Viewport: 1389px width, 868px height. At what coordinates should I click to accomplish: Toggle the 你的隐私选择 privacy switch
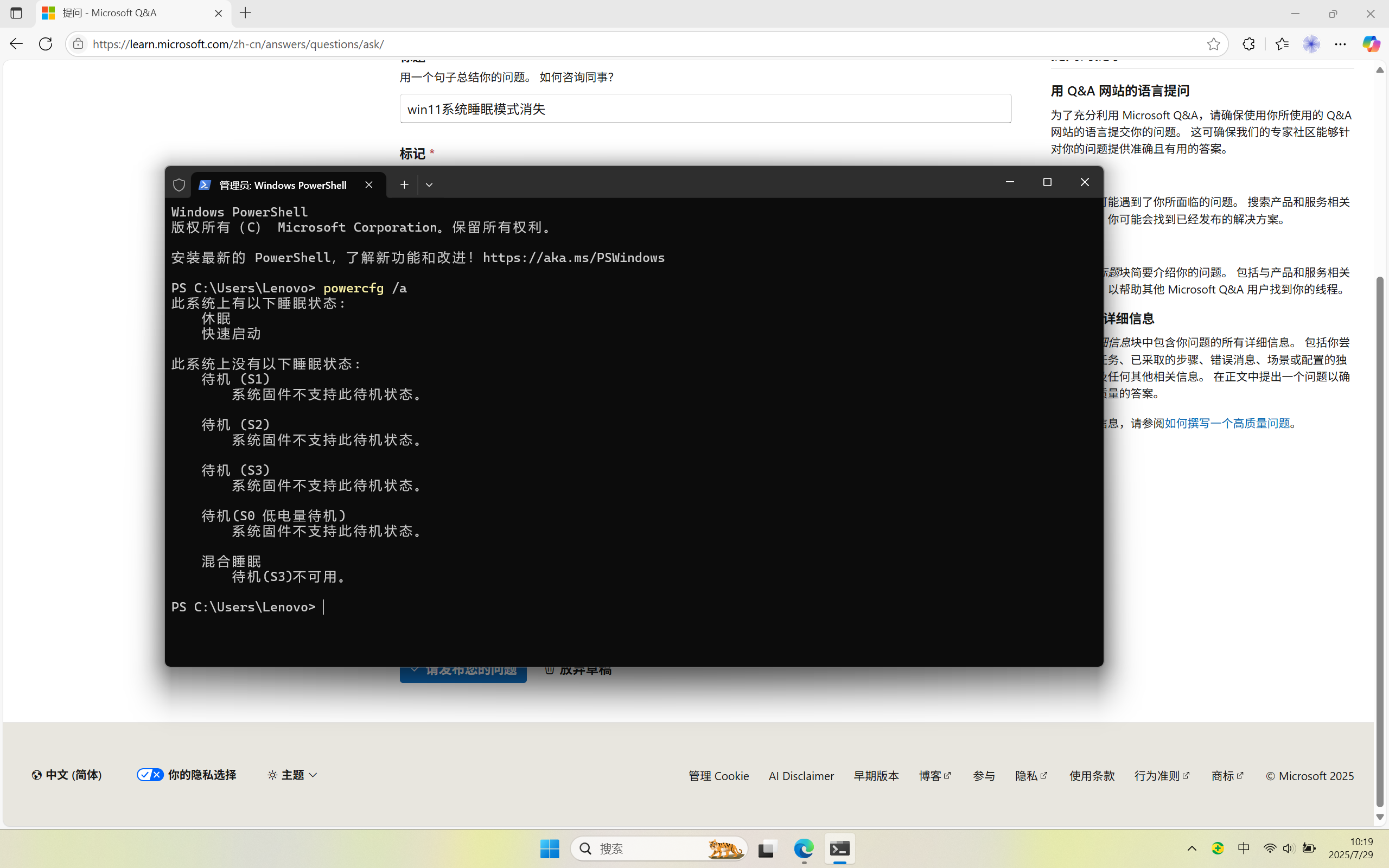[149, 775]
